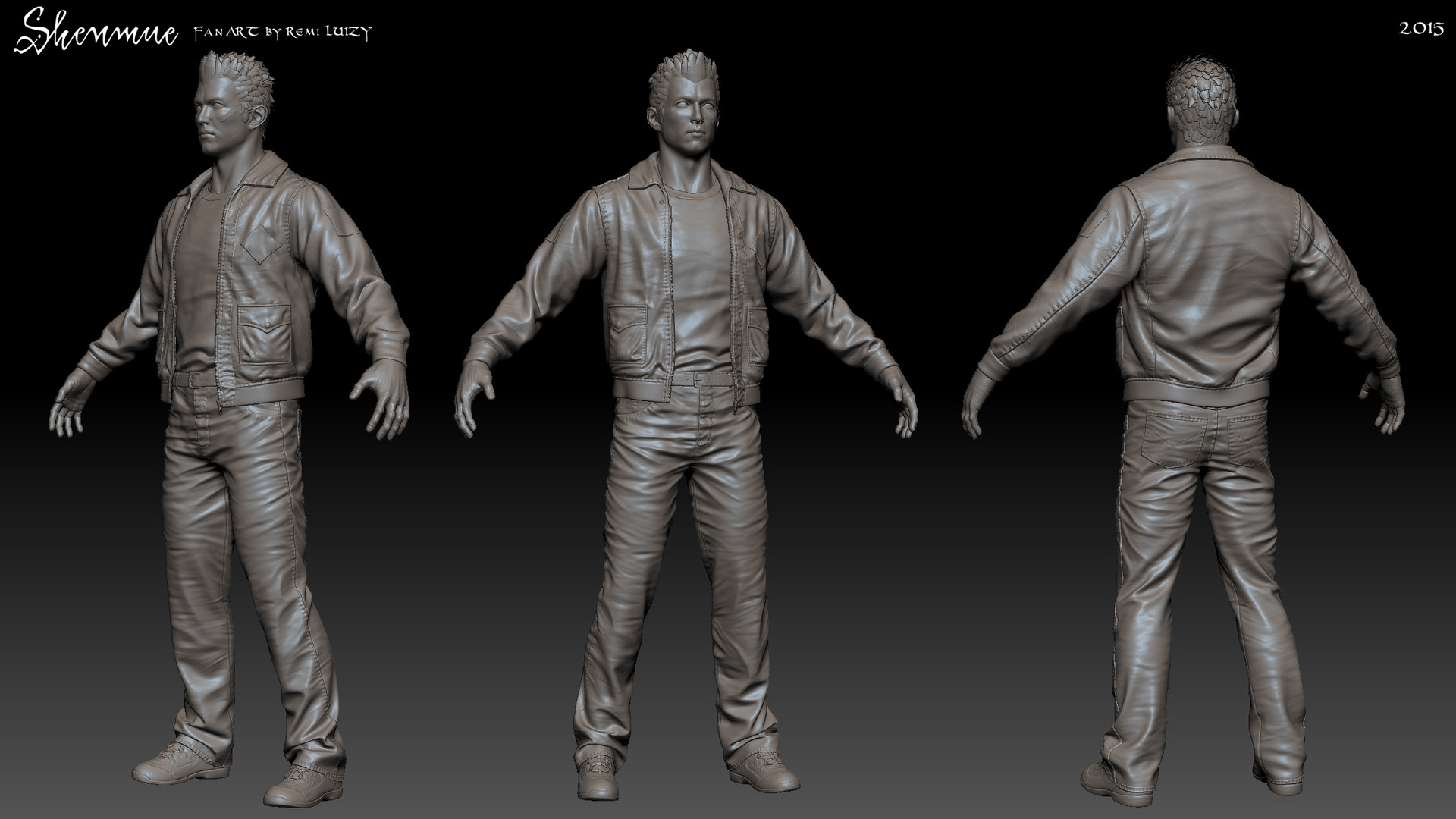The image size is (1456, 819).
Task: Click the Shenmue title text
Action: click(95, 33)
